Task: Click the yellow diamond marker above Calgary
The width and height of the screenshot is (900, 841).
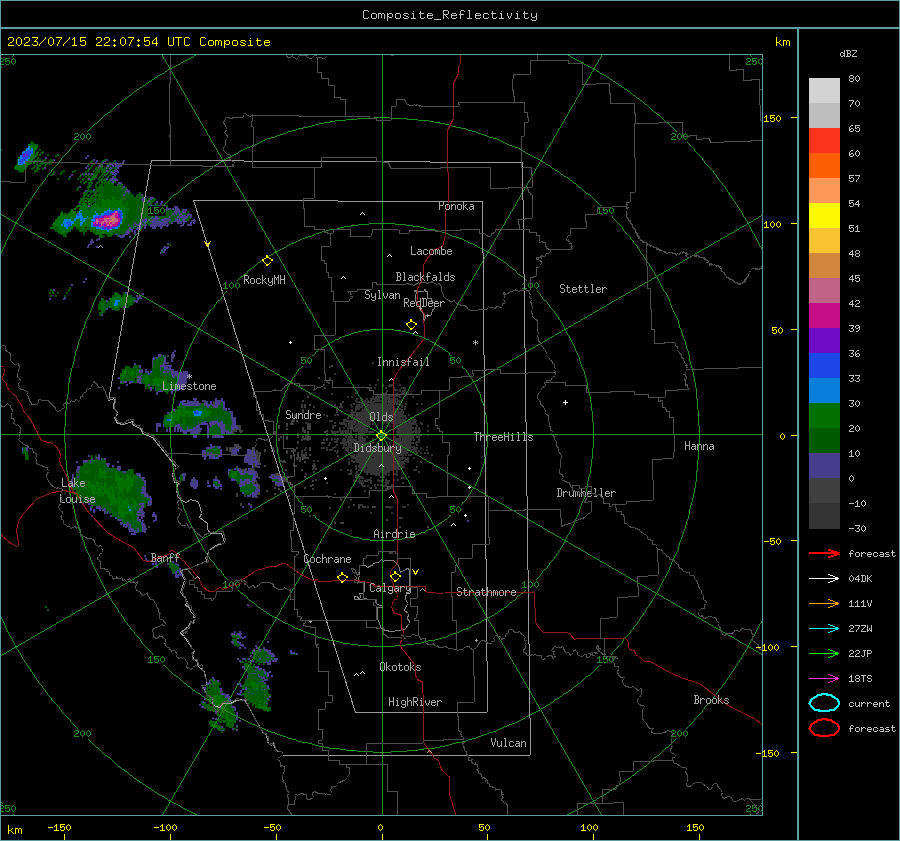Action: (x=395, y=576)
